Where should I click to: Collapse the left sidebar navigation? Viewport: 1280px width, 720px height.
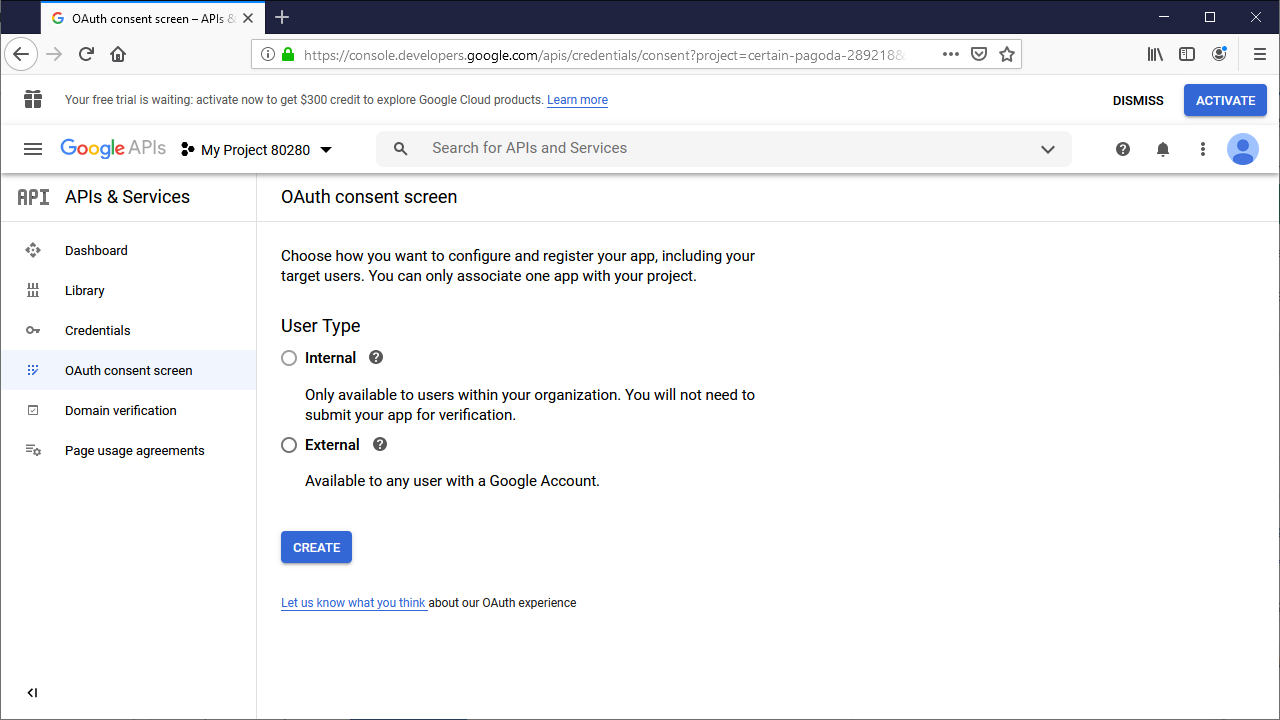click(31, 692)
